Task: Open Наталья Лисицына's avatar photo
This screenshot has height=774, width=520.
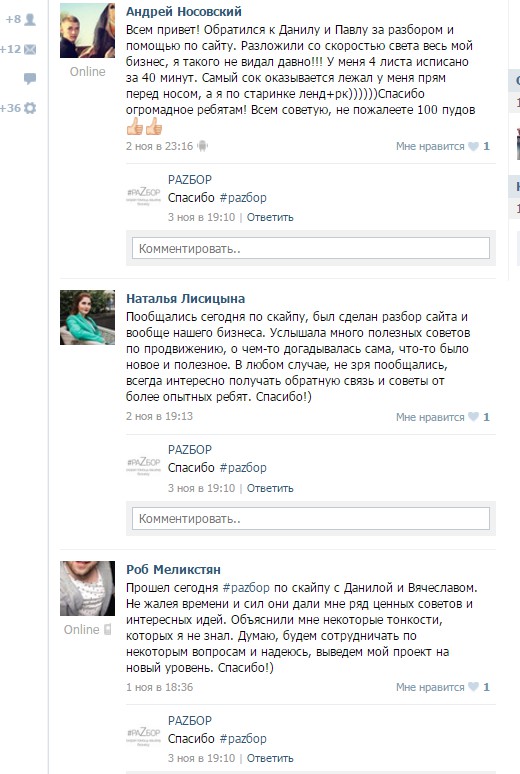Action: point(87,317)
